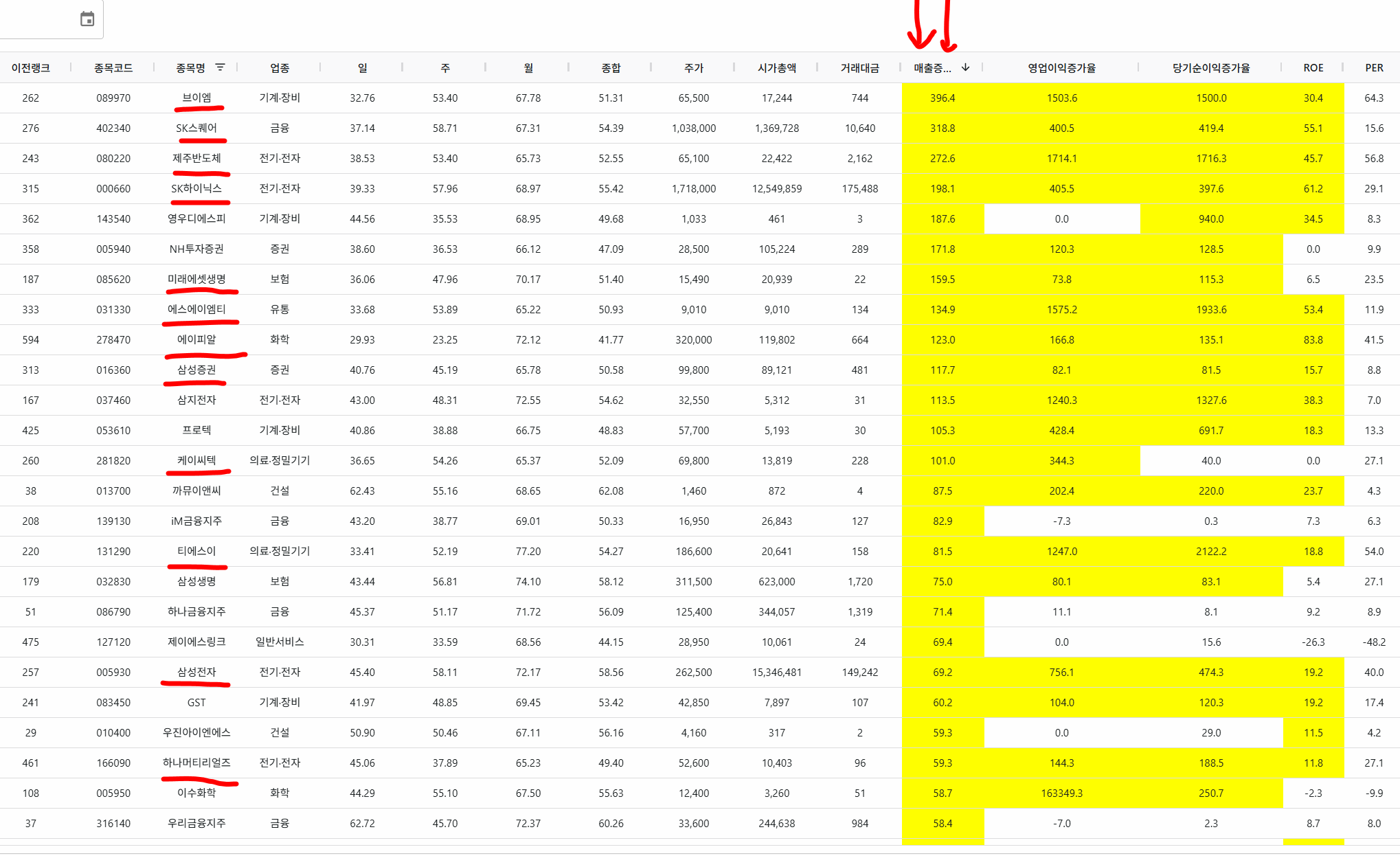Sort table by 업종 column header

280,68
